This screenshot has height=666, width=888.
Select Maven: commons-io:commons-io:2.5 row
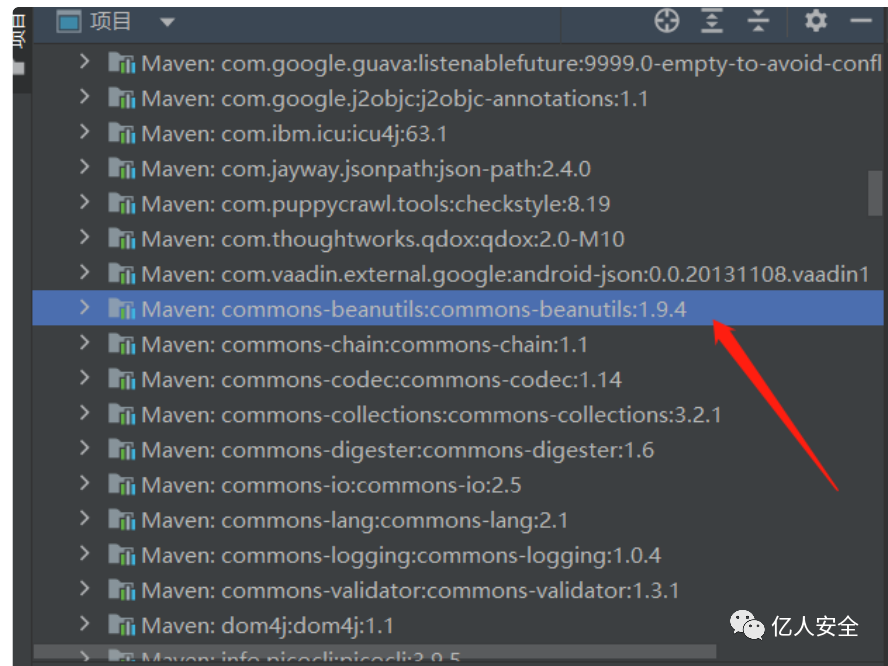pyautogui.click(x=458, y=484)
